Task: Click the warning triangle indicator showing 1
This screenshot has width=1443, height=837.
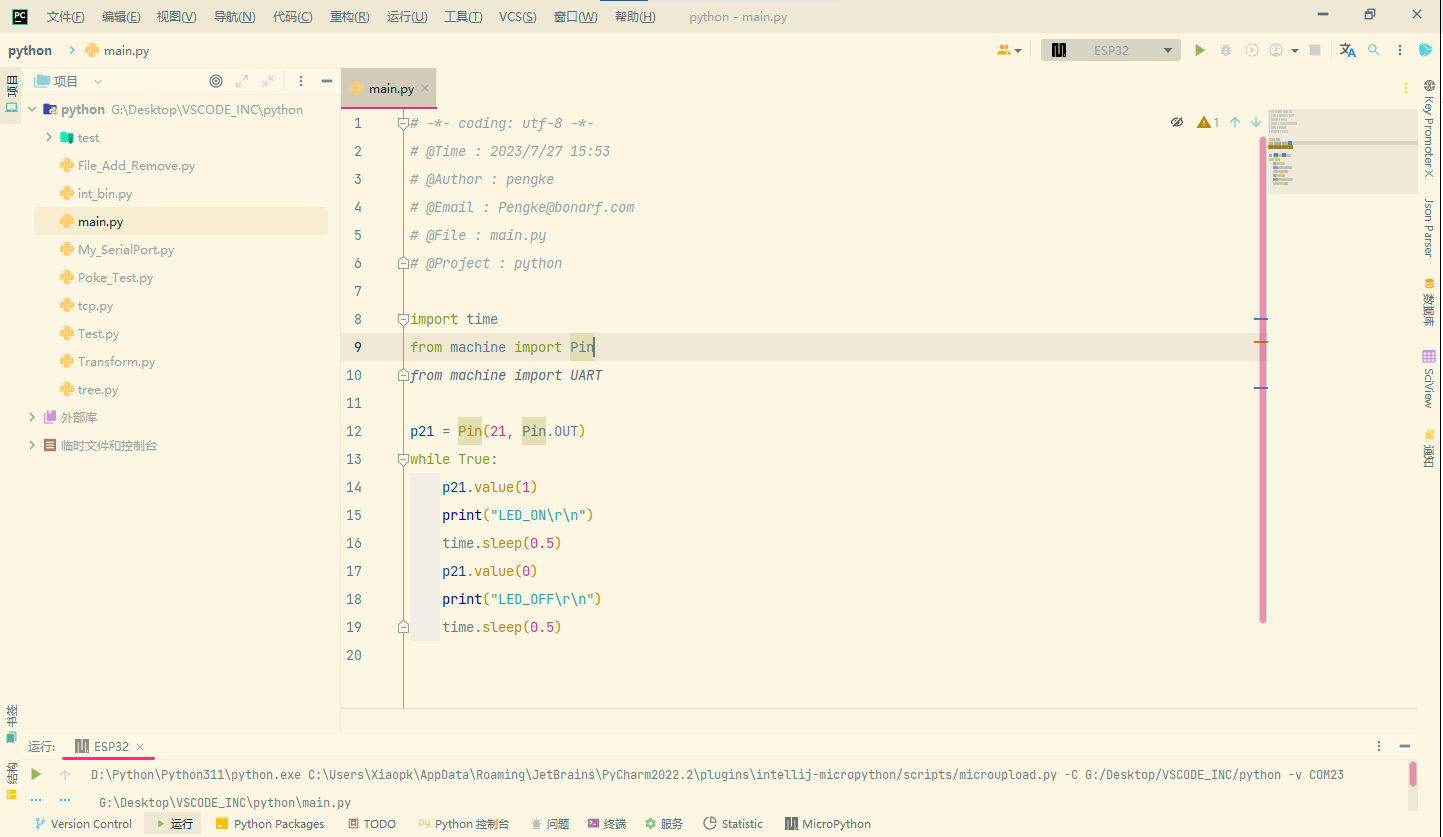Action: 1208,122
